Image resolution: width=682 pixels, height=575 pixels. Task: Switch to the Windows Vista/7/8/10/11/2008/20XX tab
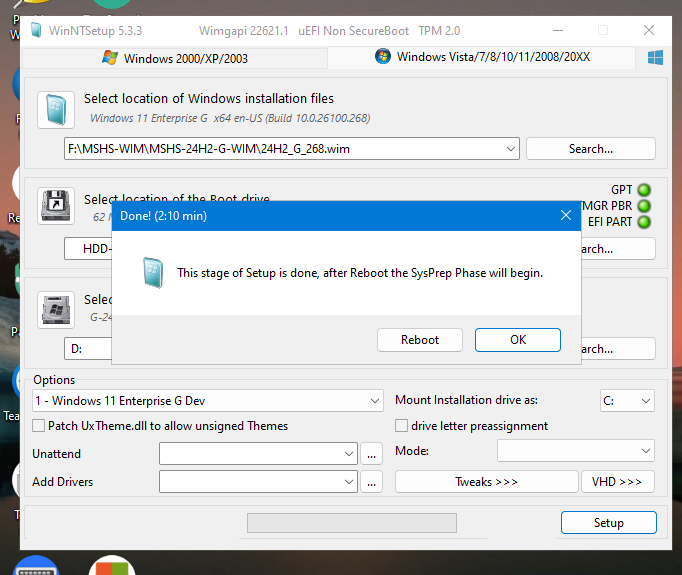(481, 57)
